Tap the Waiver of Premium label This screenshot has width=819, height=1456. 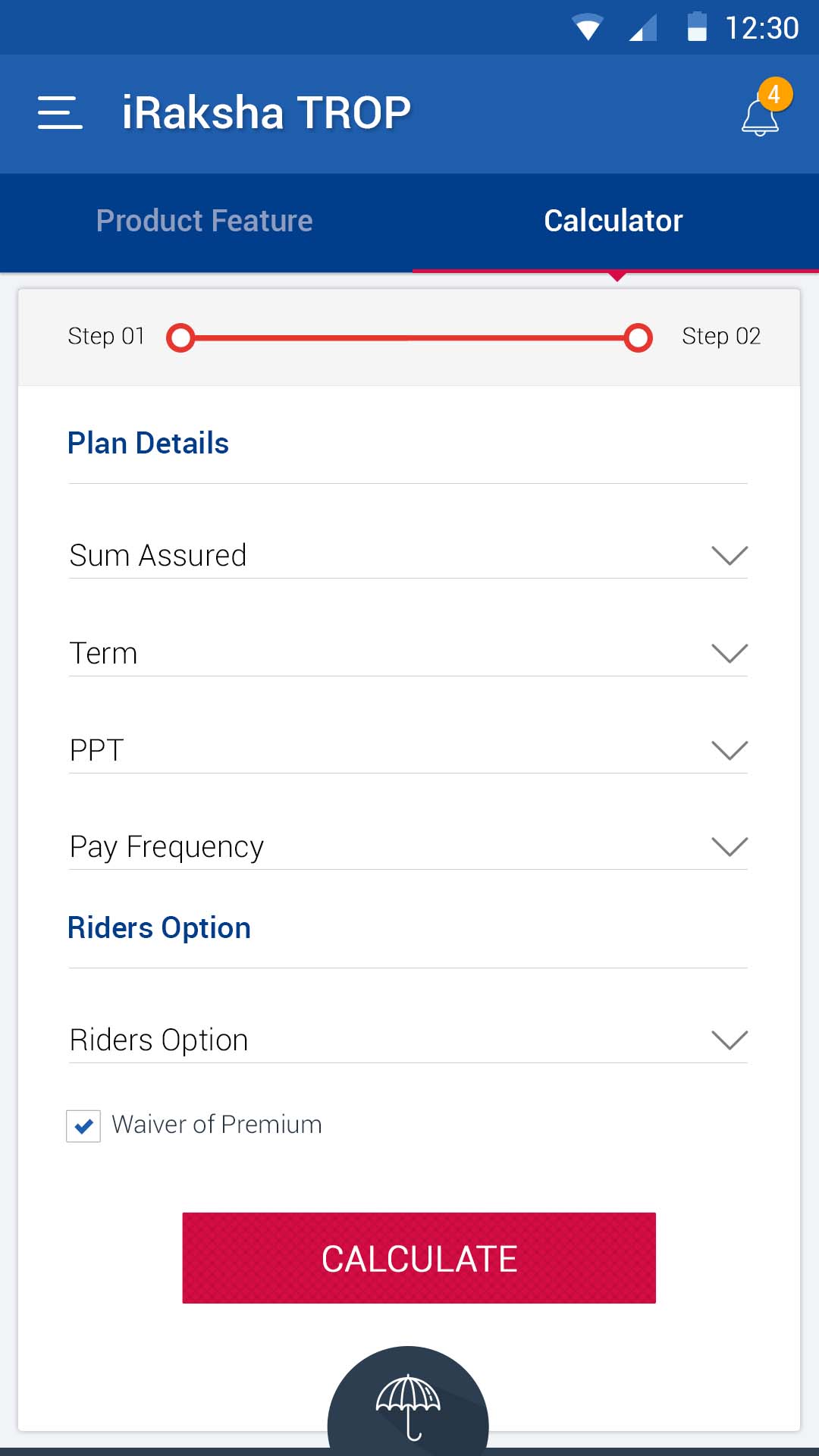[217, 1125]
